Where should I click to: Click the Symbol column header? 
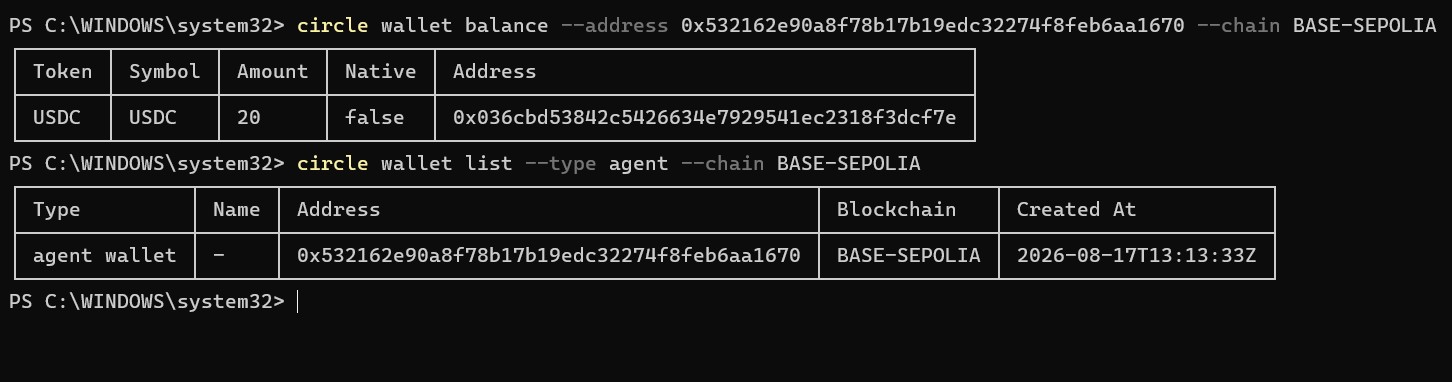pyautogui.click(x=165, y=71)
